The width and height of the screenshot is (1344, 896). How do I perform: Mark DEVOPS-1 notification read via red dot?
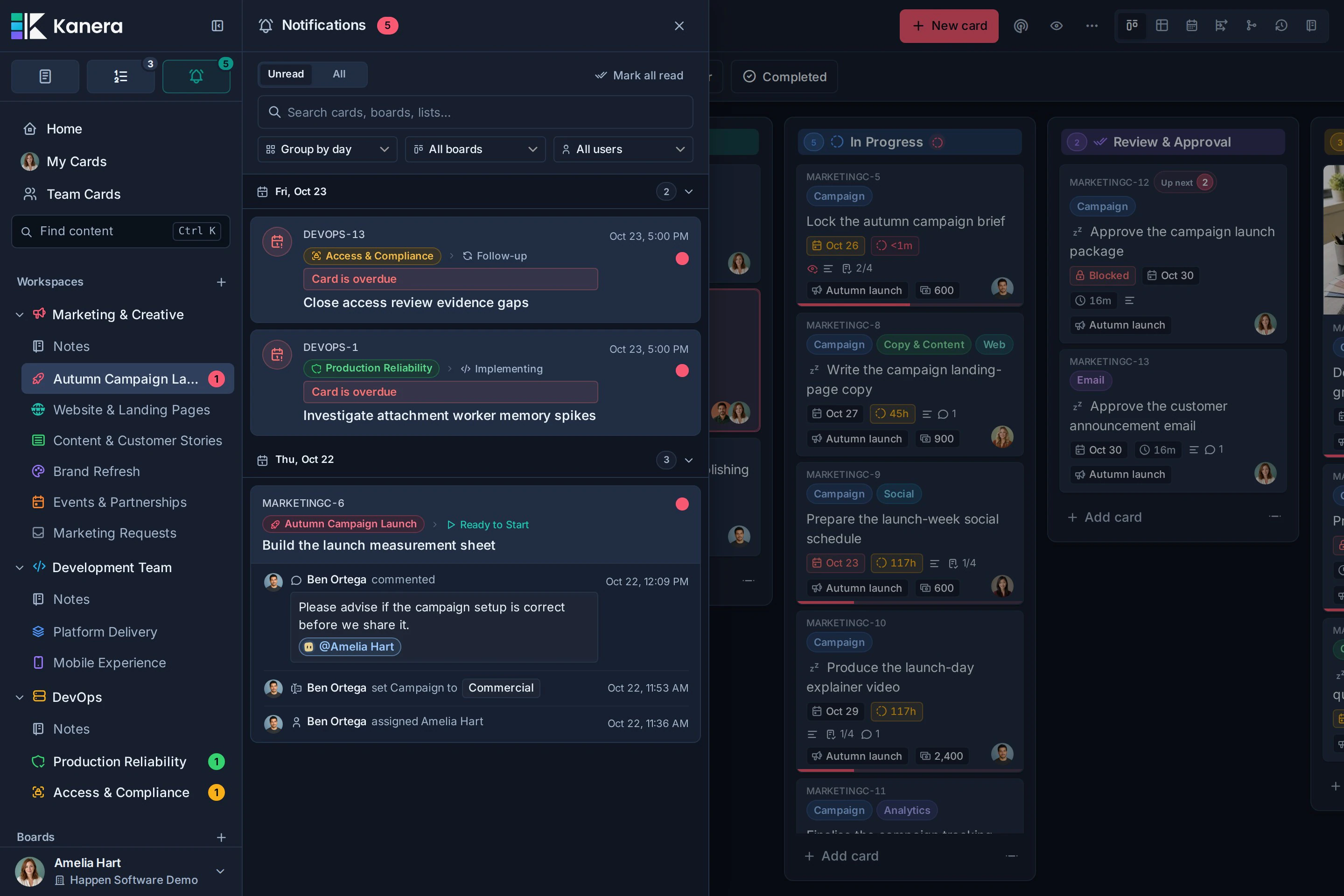[682, 371]
